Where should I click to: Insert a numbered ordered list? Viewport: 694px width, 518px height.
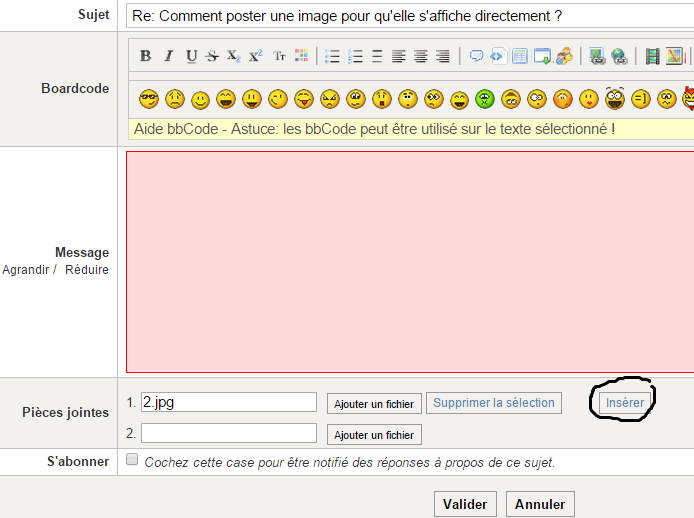pos(355,56)
